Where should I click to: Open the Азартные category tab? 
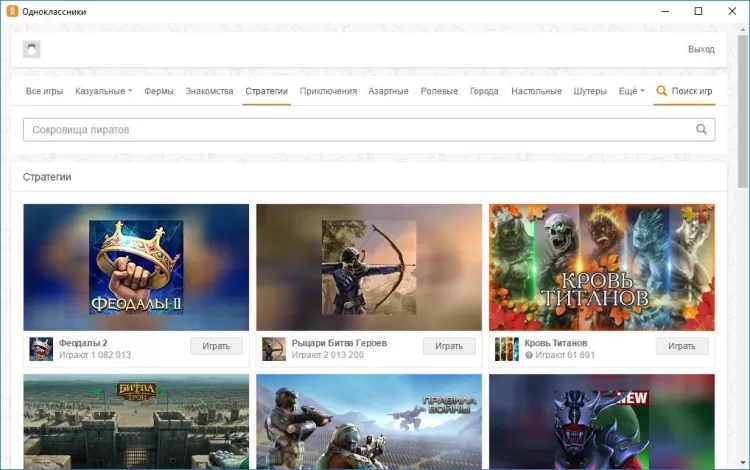388,91
